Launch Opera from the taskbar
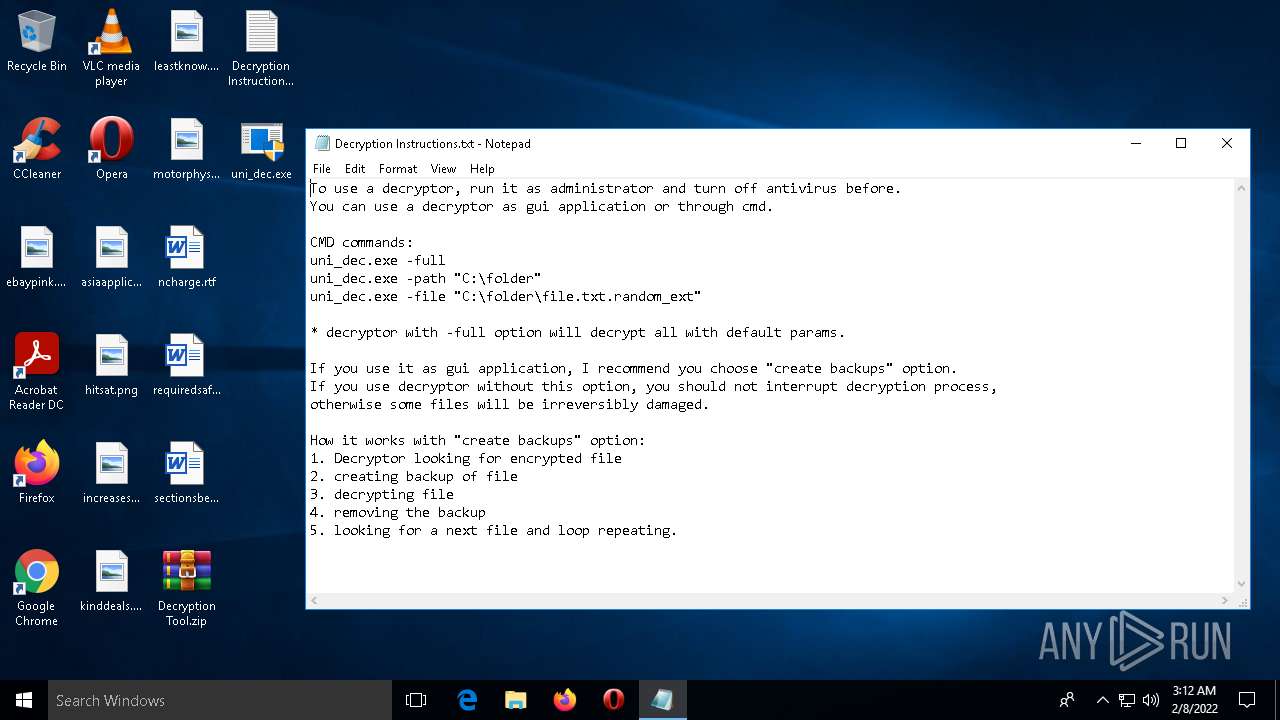Image resolution: width=1280 pixels, height=720 pixels. (x=614, y=700)
